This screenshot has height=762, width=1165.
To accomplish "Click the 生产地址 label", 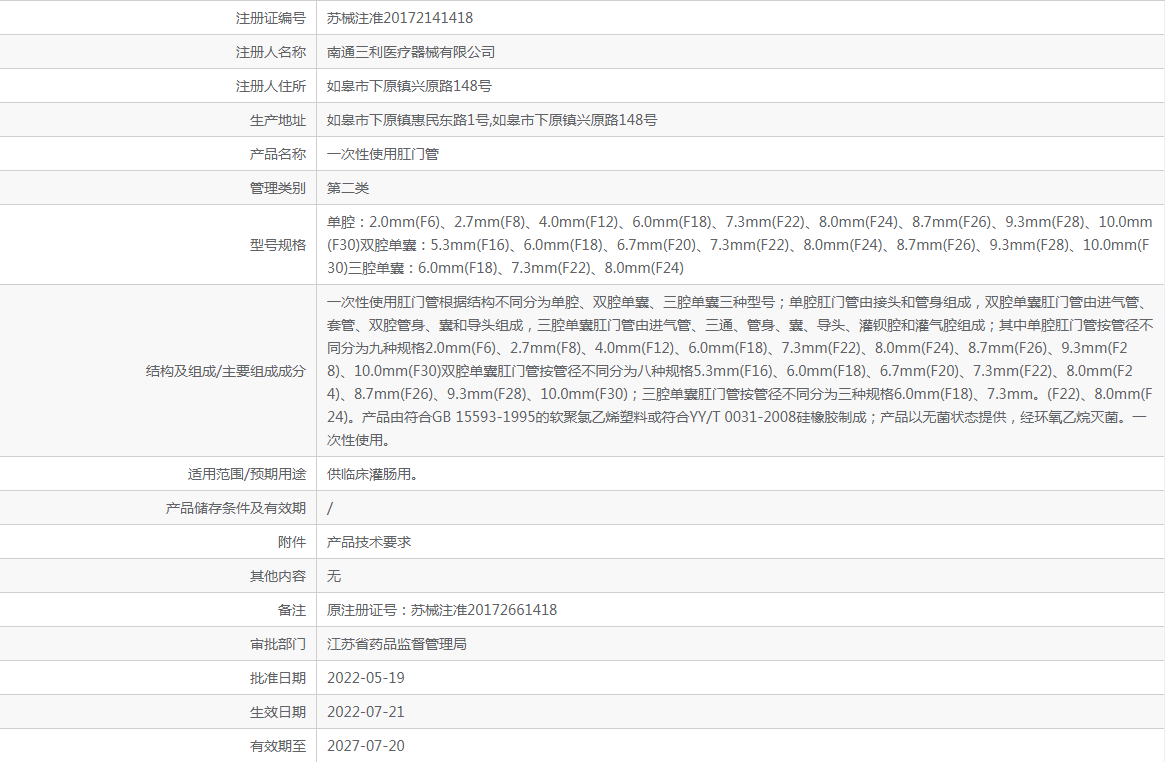I will [278, 120].
